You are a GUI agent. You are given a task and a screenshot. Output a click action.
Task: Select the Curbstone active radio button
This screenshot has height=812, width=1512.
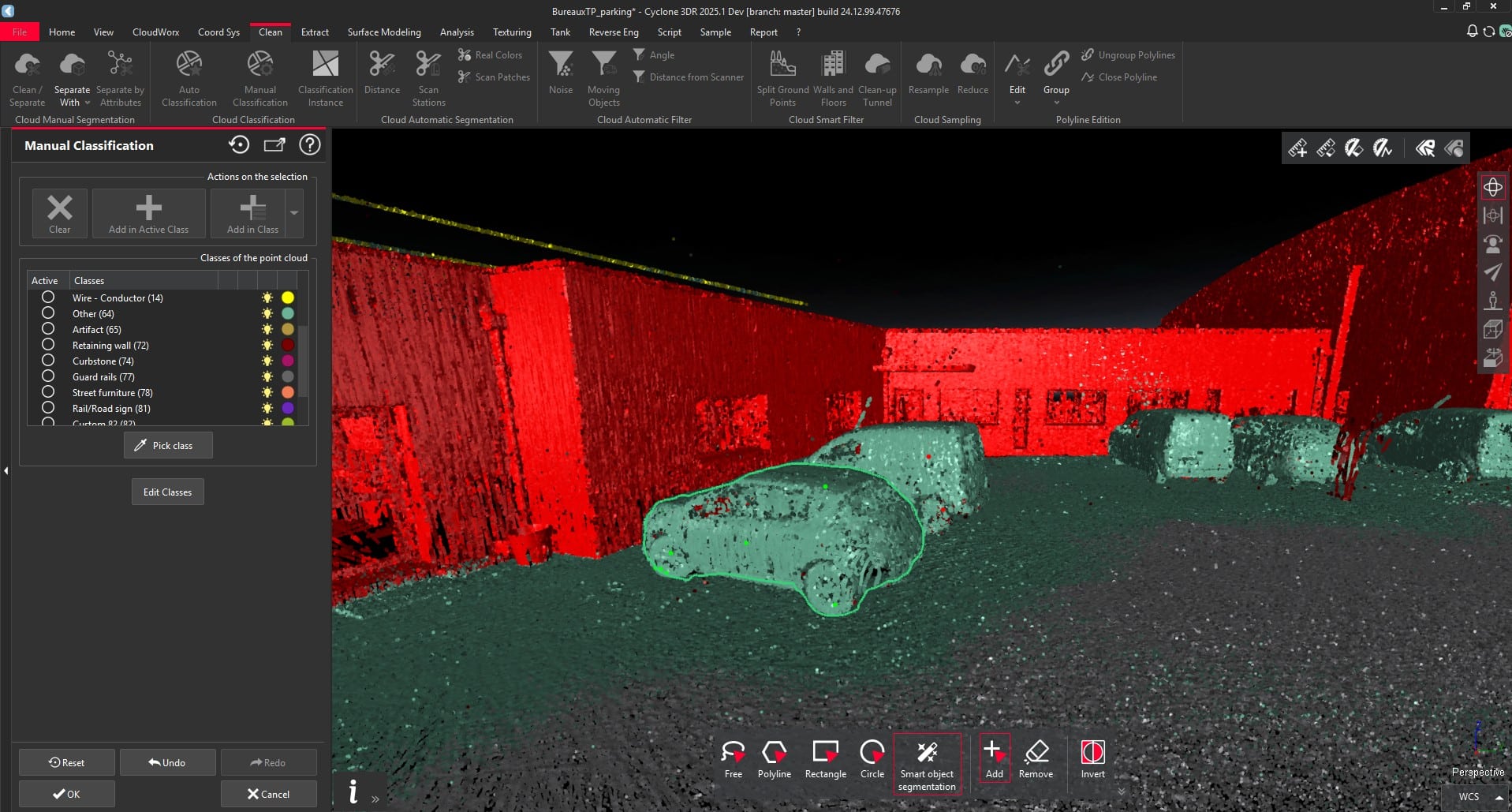(x=48, y=361)
